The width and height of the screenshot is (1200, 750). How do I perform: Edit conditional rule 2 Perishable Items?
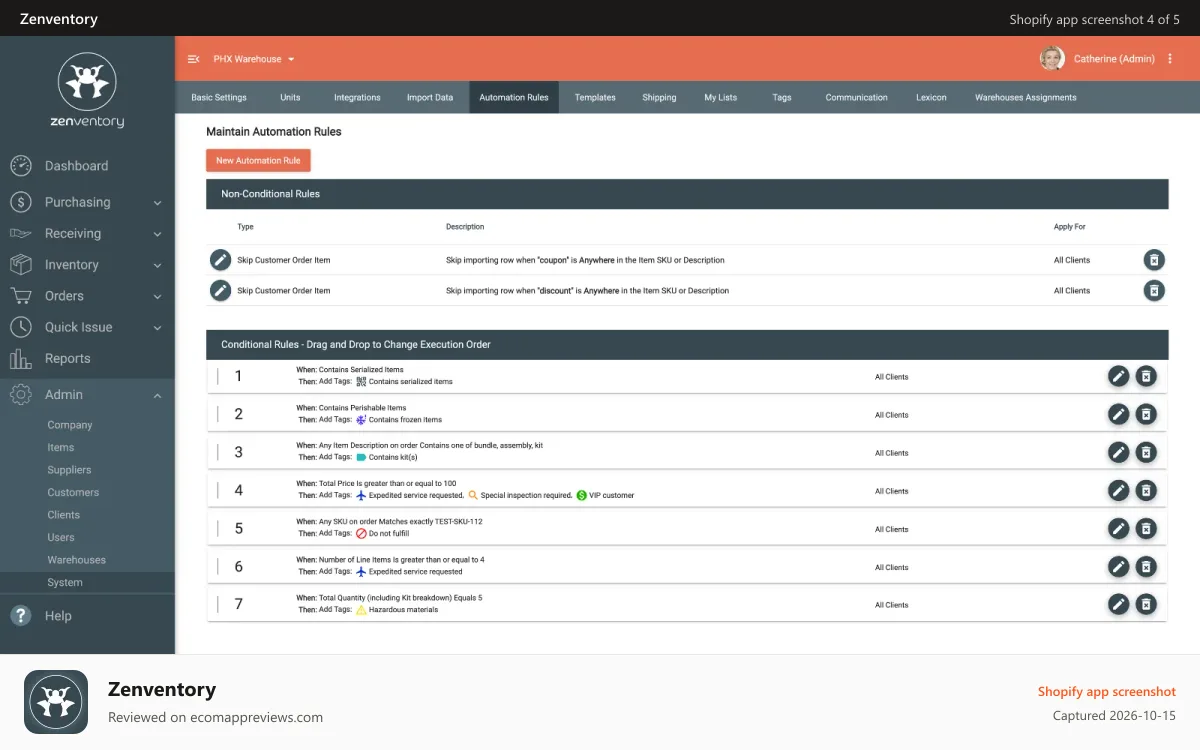coord(1118,414)
